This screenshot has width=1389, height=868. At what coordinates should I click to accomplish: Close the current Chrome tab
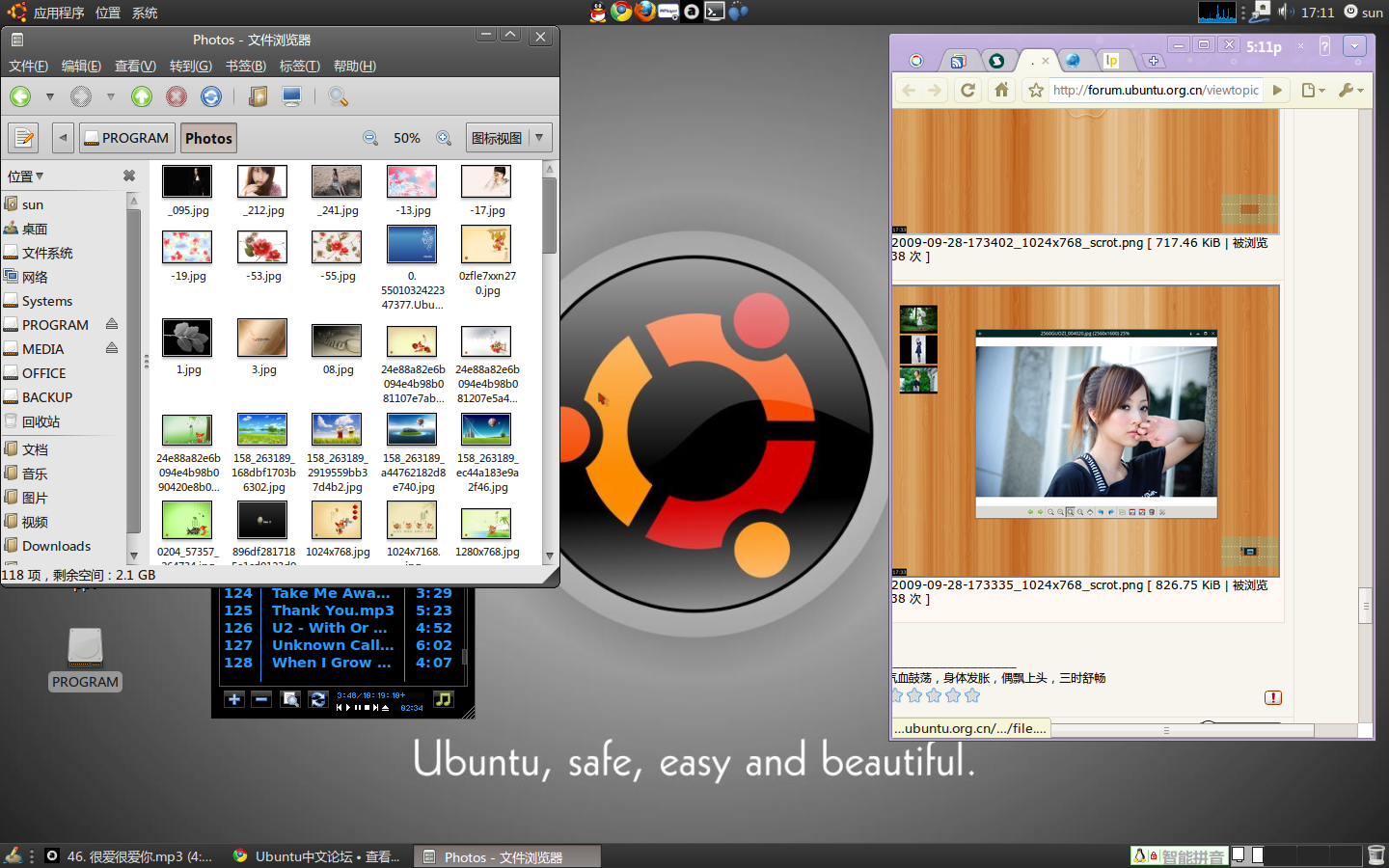click(1045, 61)
